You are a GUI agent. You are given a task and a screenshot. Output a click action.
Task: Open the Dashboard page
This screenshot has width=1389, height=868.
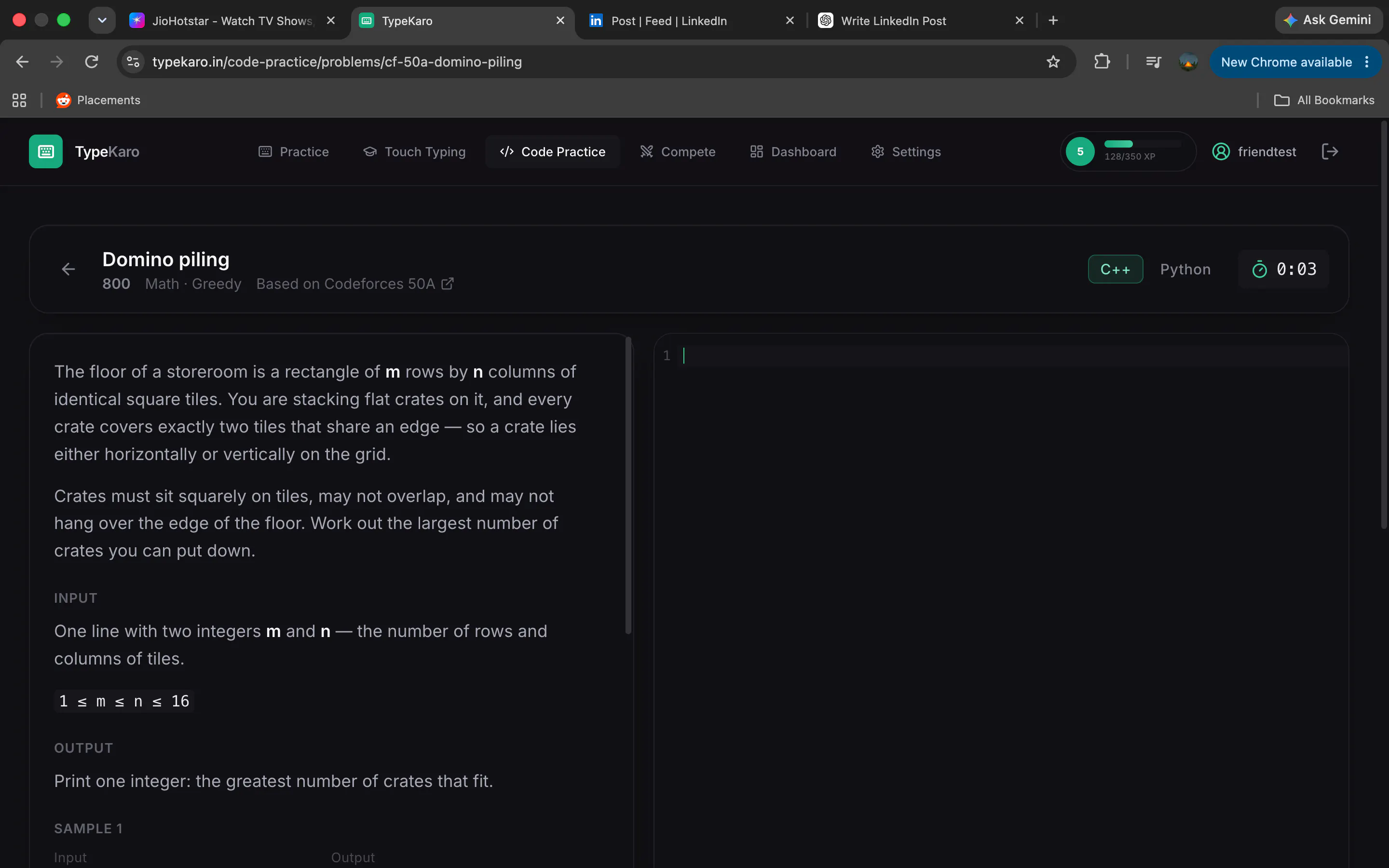point(793,151)
